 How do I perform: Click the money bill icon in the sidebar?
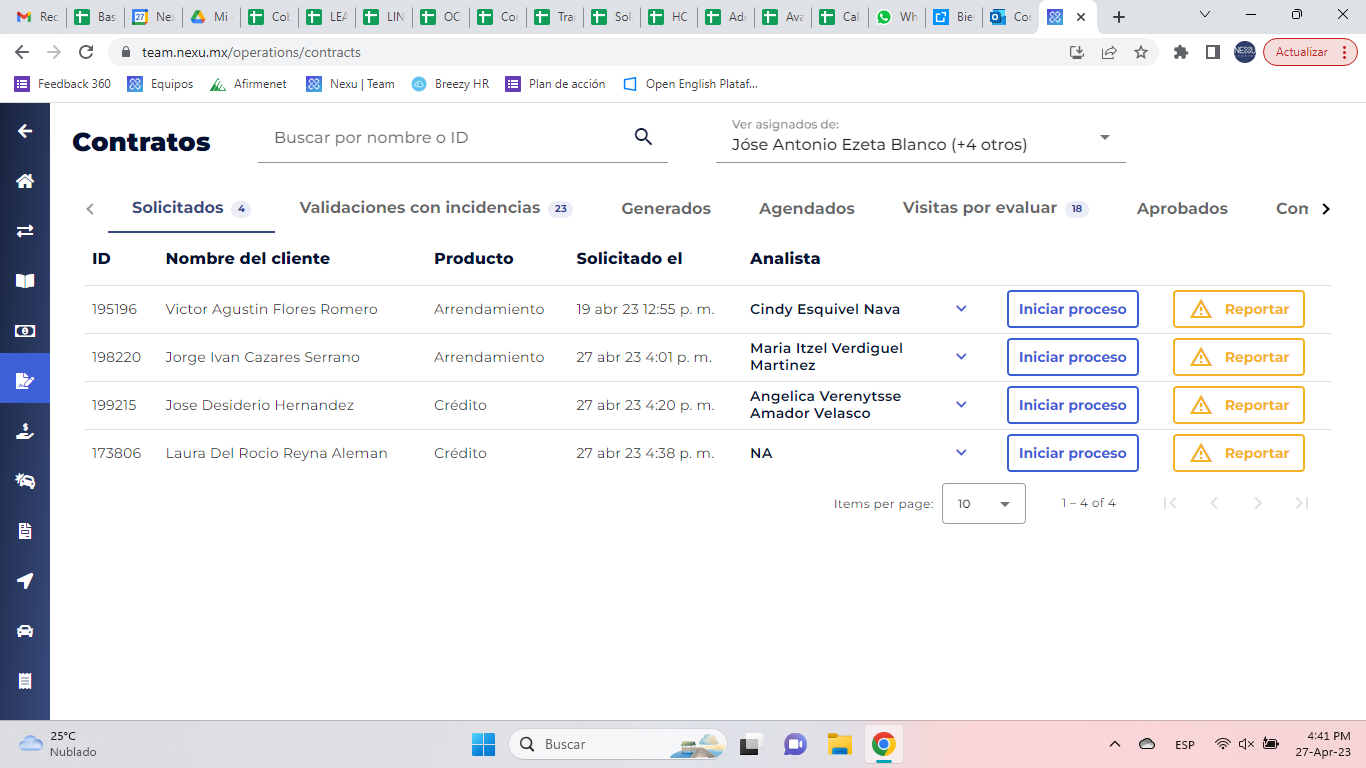[25, 330]
